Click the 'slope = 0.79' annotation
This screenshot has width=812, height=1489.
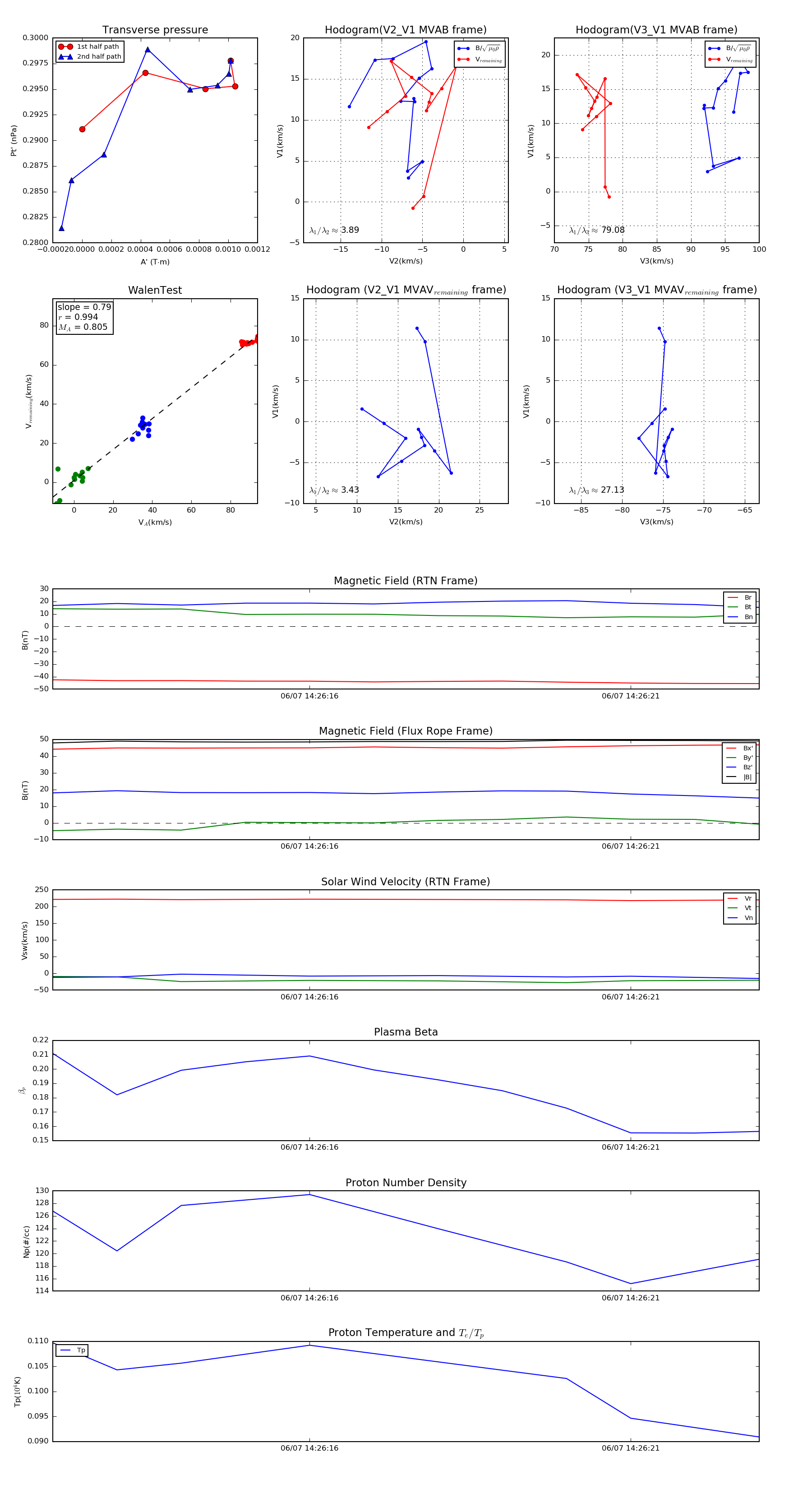coord(84,307)
